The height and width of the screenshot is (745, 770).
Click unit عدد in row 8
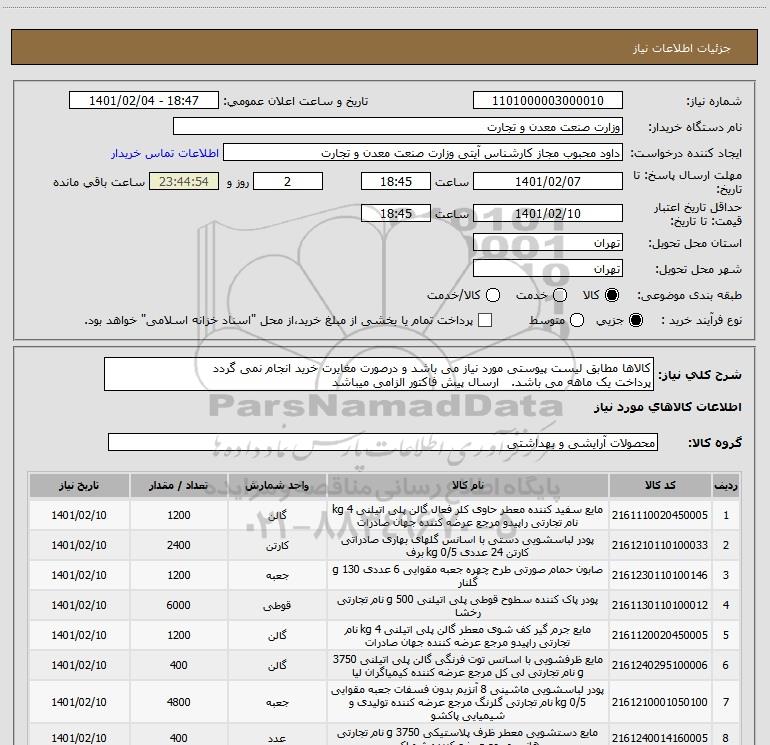(277, 739)
